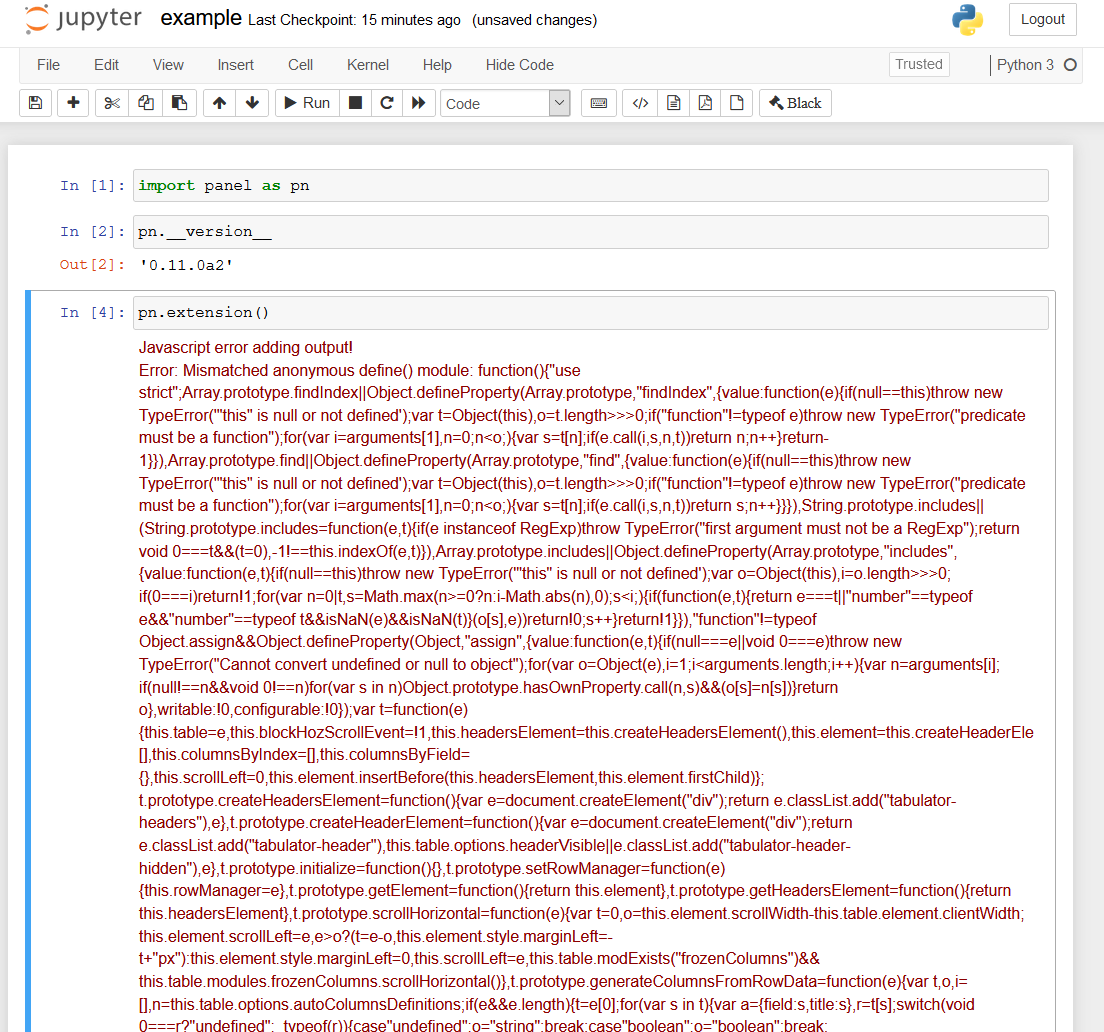Save the notebook via save icon
The image size is (1104, 1032).
tap(35, 103)
